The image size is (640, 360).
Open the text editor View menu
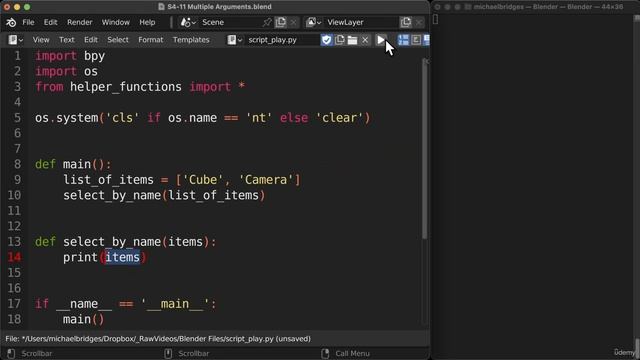[x=41, y=40]
